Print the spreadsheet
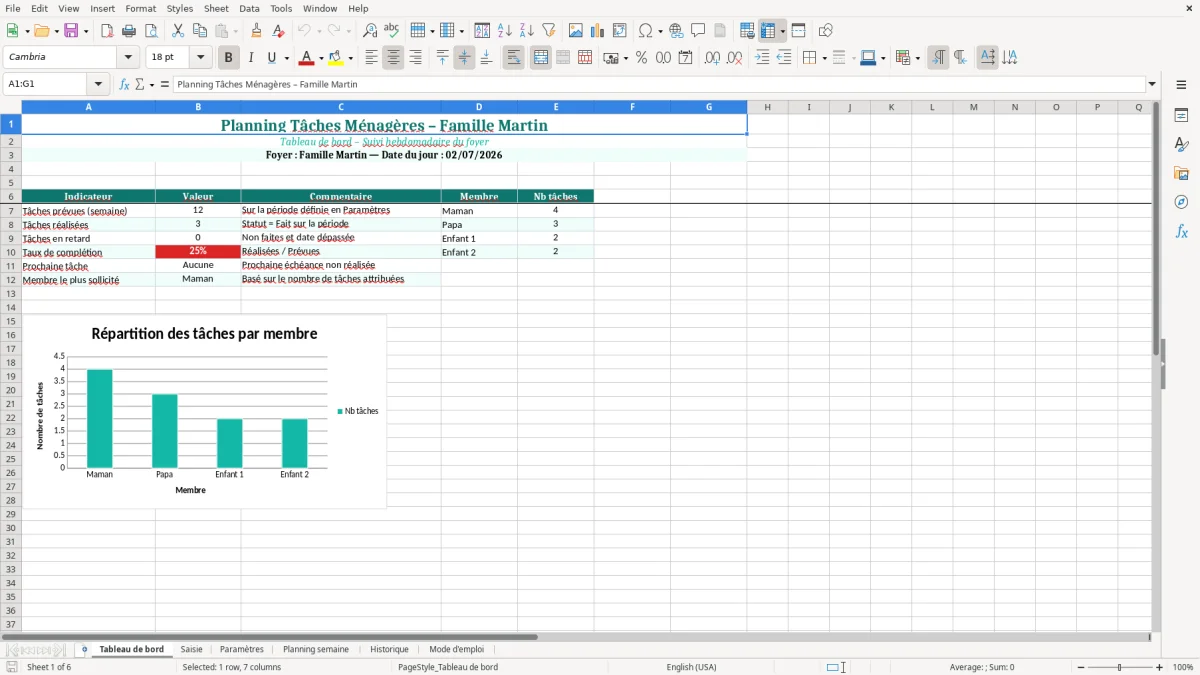This screenshot has height=675, width=1200. click(129, 31)
